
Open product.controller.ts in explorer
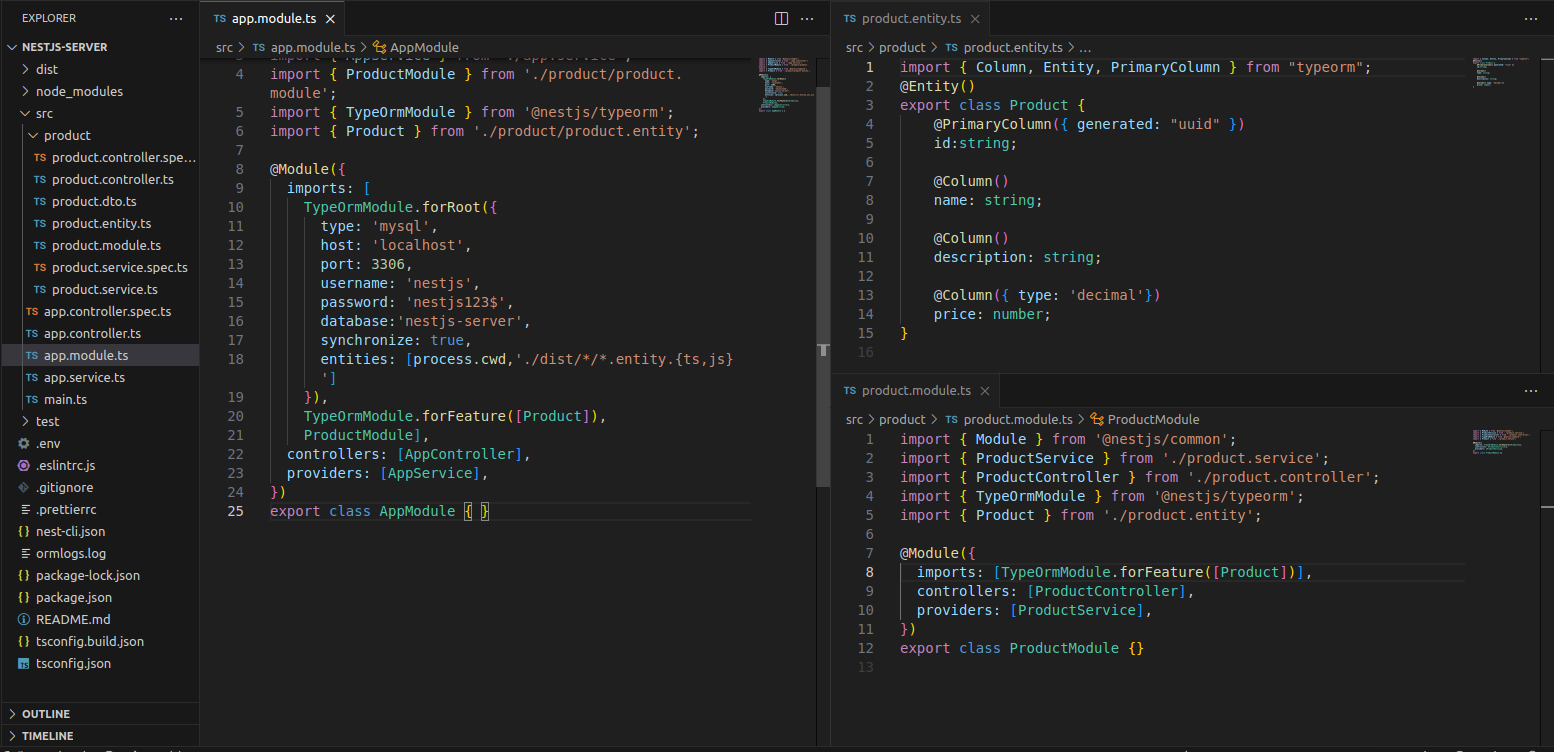(x=100, y=179)
